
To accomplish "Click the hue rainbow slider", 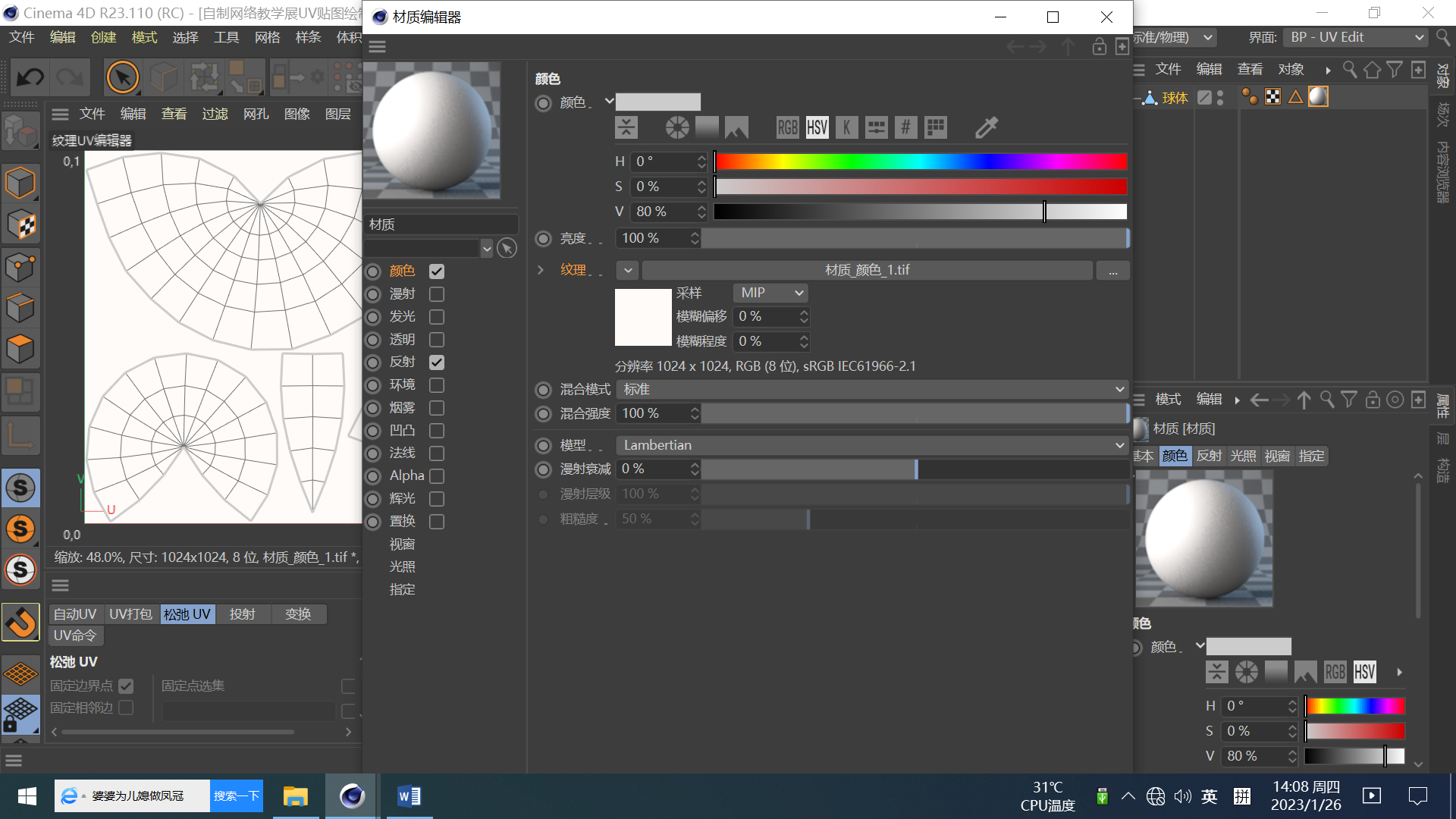I will tap(920, 162).
